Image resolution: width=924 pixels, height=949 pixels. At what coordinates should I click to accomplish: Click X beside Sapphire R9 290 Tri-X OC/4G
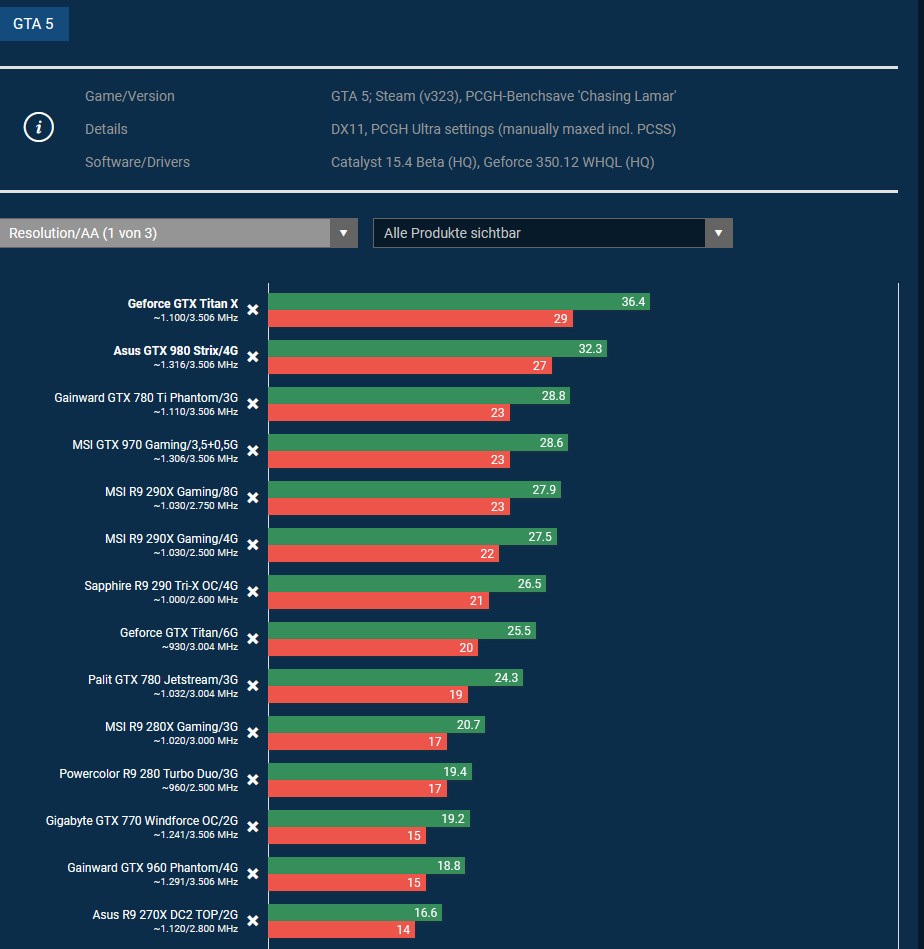pyautogui.click(x=253, y=592)
